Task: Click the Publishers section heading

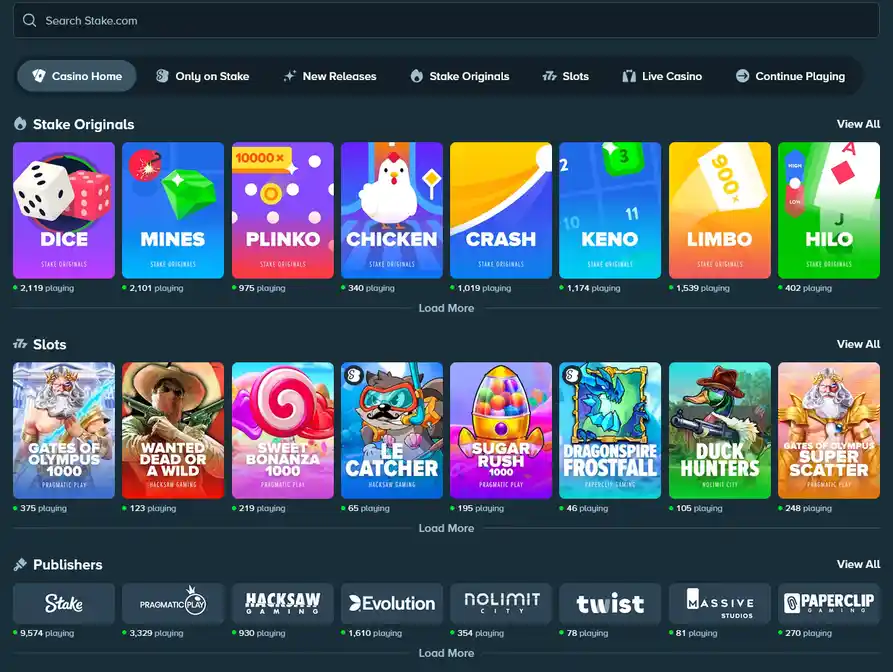Action: [x=68, y=565]
